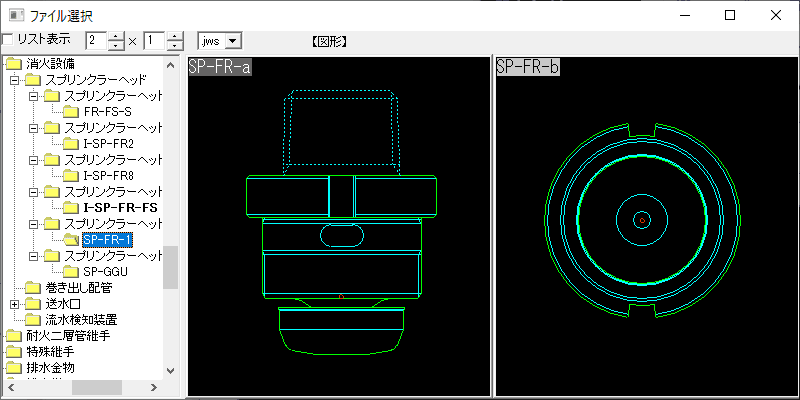Expand the 送水口 tree node
This screenshot has width=800, height=400.
pyautogui.click(x=14, y=304)
